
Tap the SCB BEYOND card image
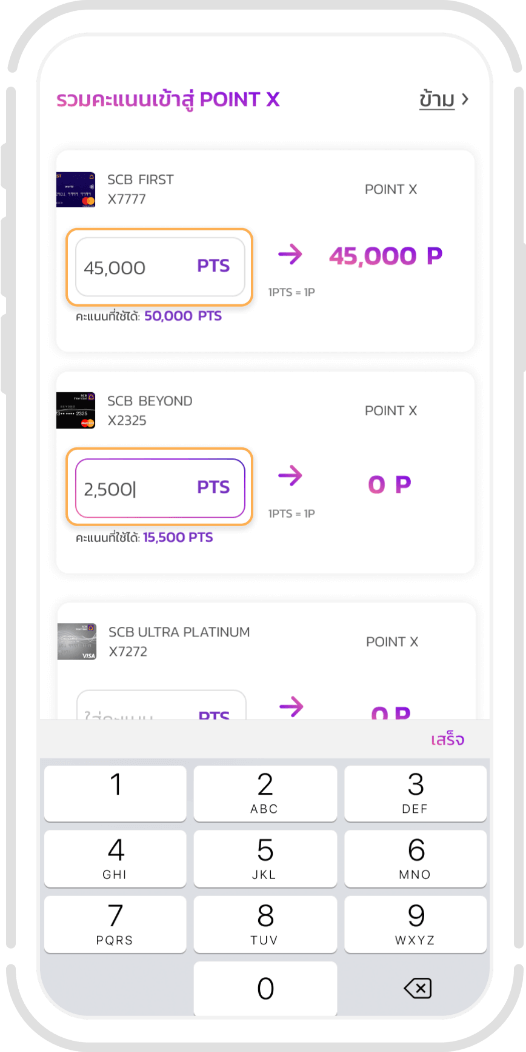pos(75,411)
